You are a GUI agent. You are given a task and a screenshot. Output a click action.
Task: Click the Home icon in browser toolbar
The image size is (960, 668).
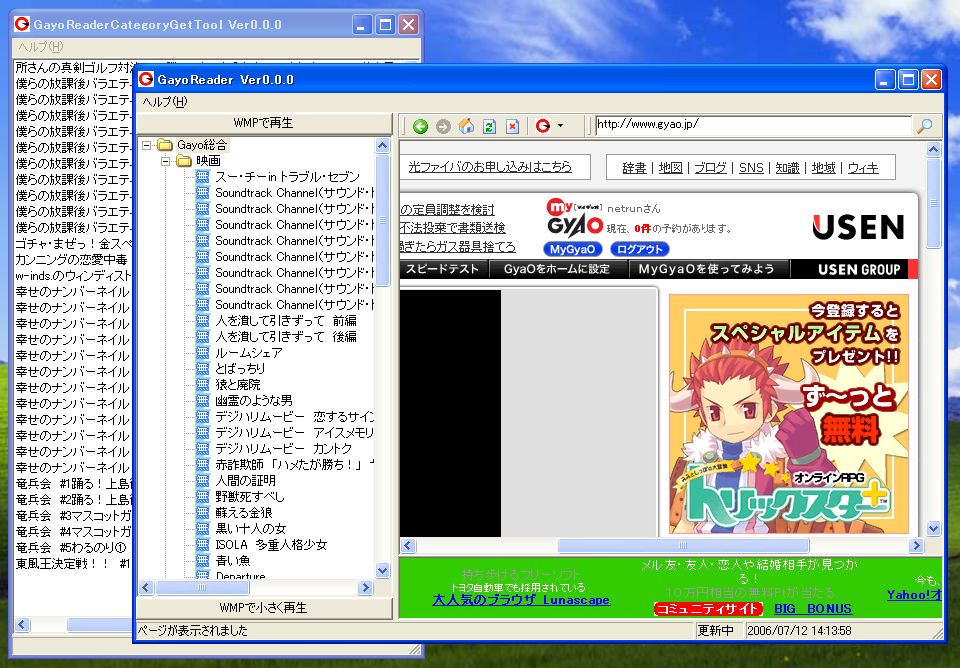coord(467,126)
